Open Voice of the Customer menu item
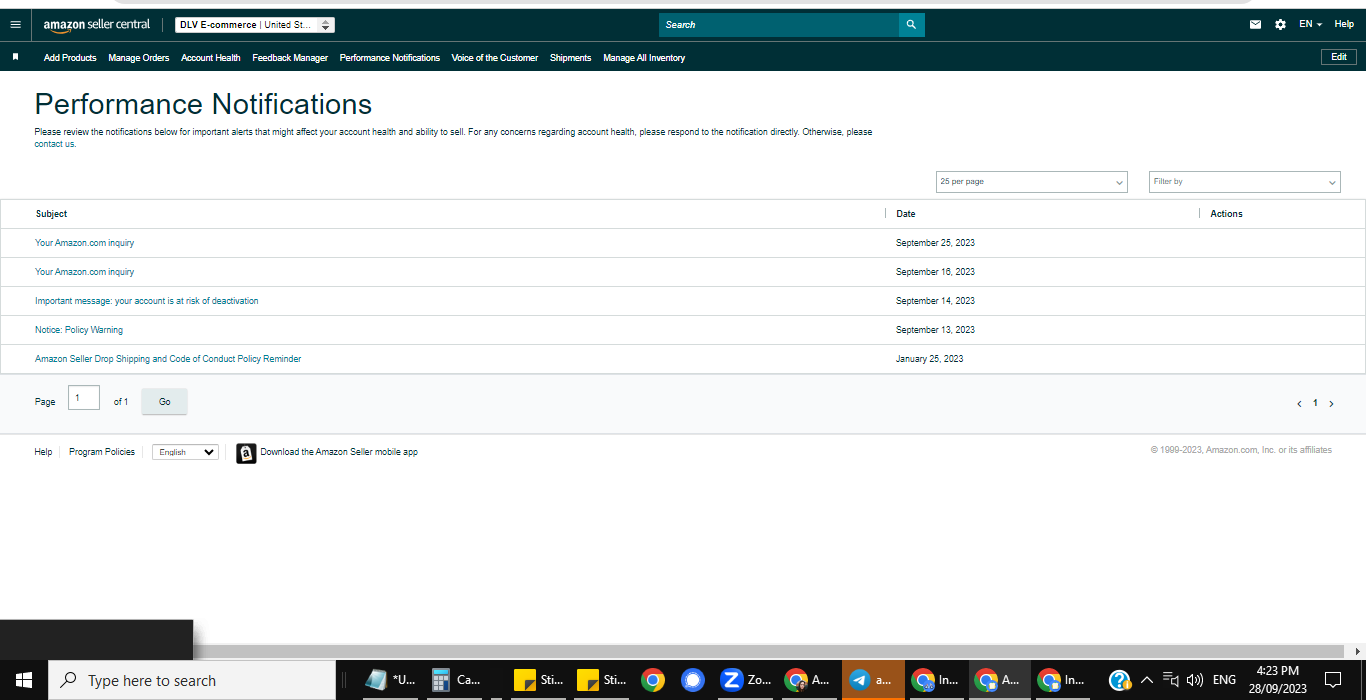Screen dimensions: 1366x700 495,58
